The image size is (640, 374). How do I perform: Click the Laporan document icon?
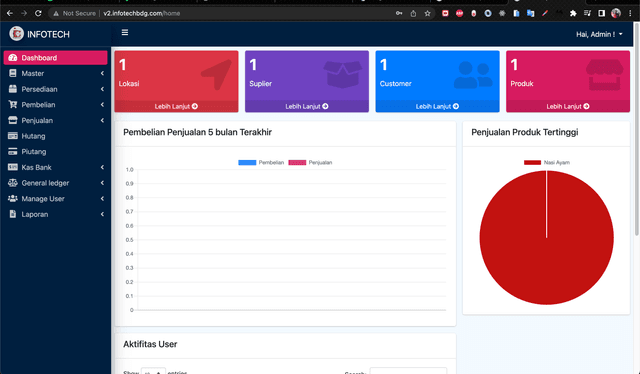tap(13, 214)
